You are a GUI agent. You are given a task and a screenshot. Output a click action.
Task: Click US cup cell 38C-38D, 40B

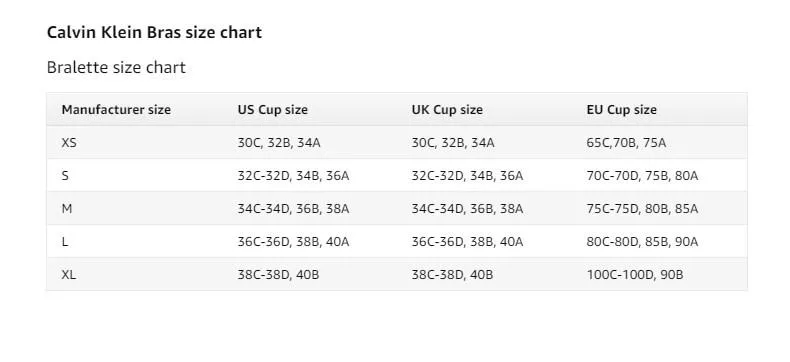pyautogui.click(x=278, y=275)
